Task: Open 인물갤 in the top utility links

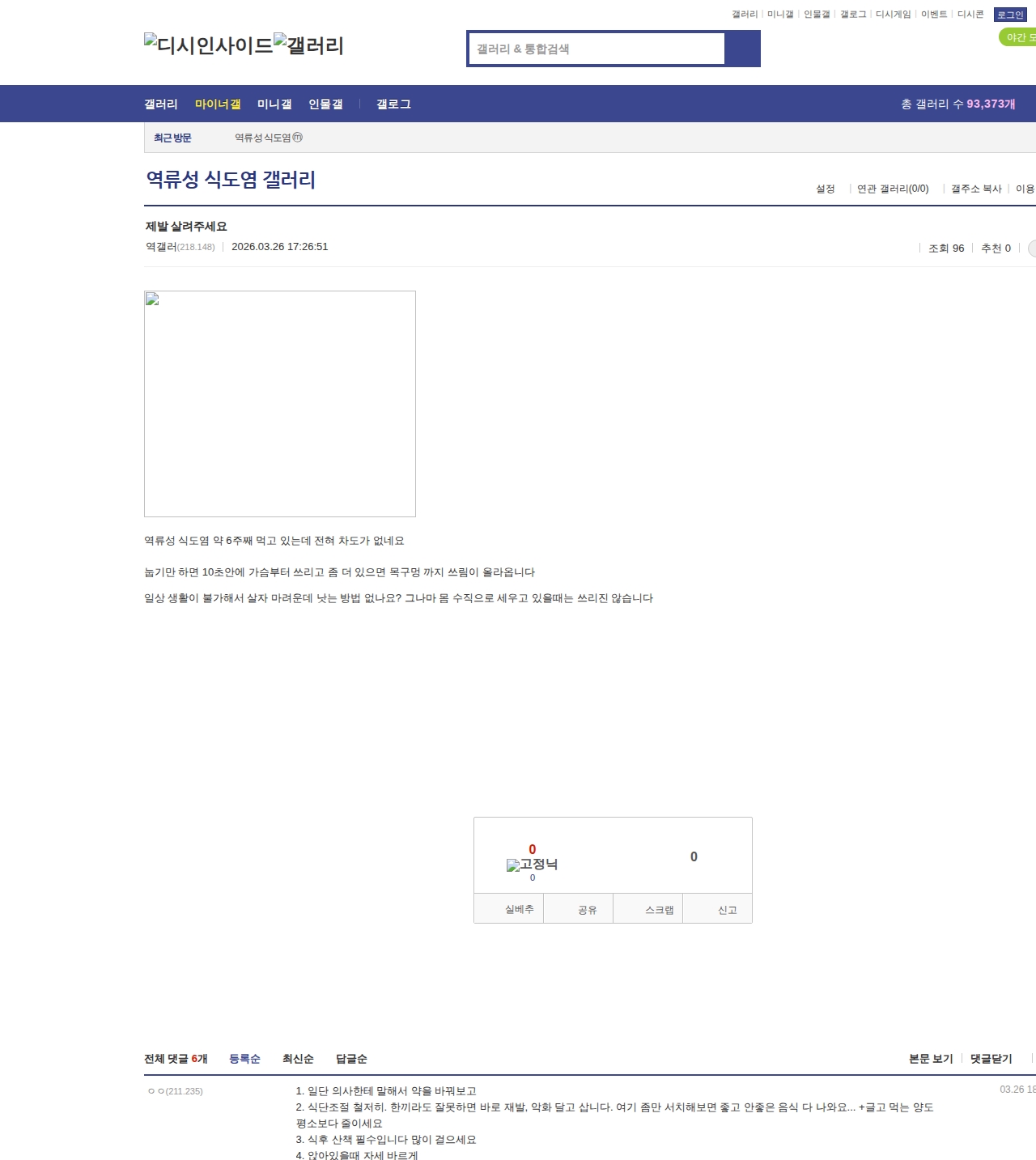Action: click(817, 15)
